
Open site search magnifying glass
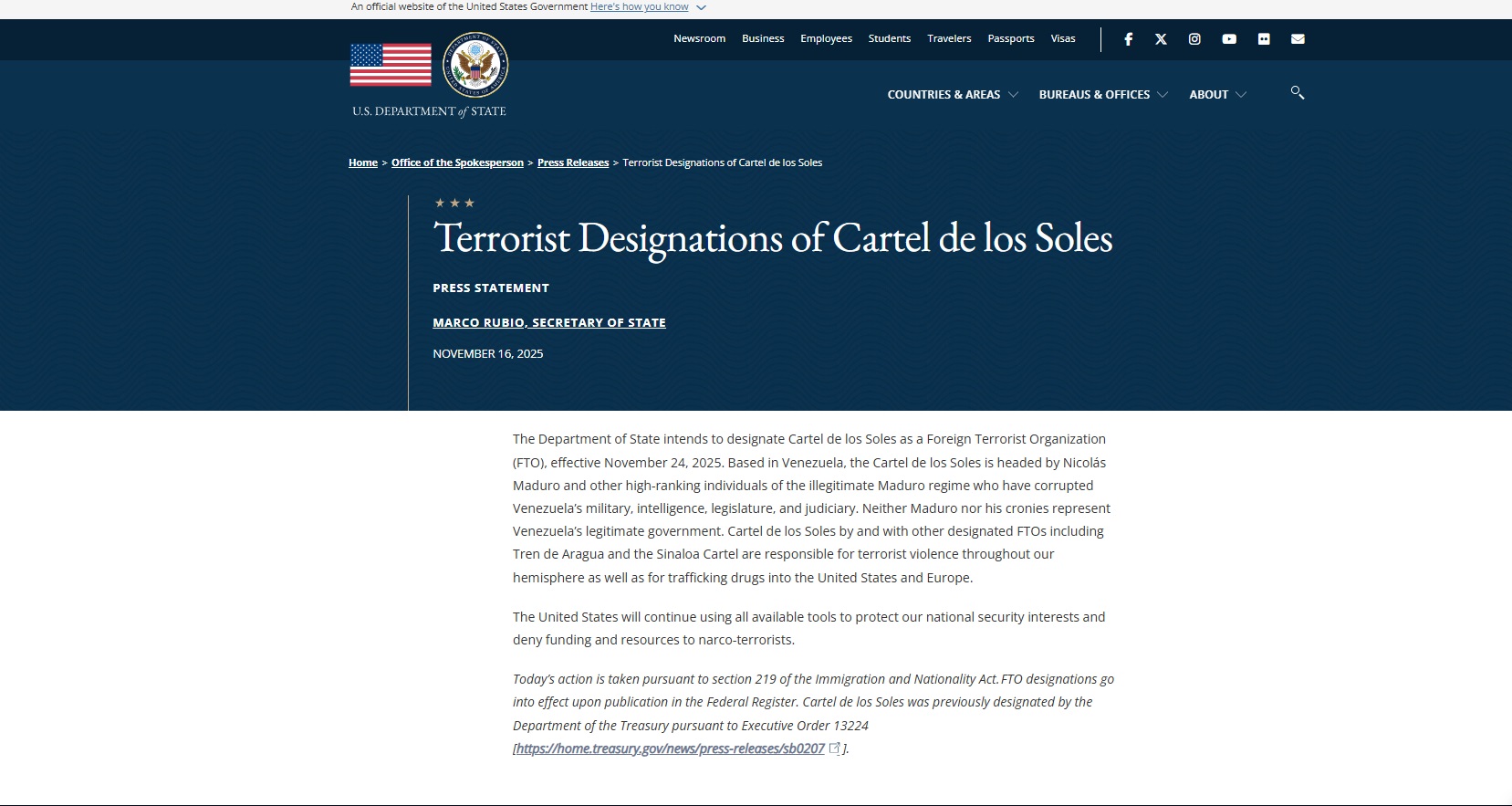pyautogui.click(x=1297, y=93)
